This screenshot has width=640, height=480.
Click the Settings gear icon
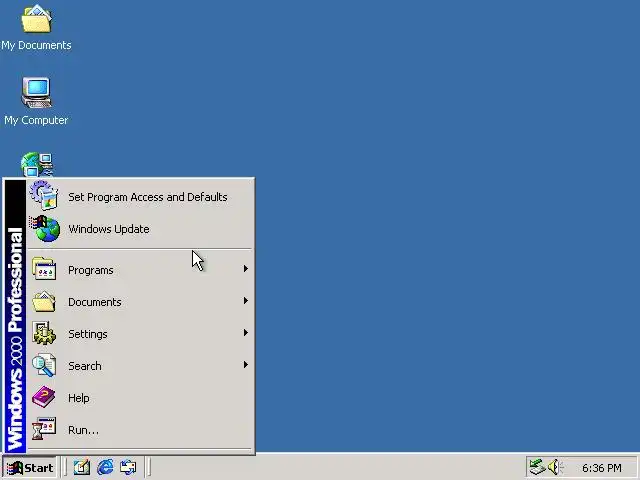point(44,333)
